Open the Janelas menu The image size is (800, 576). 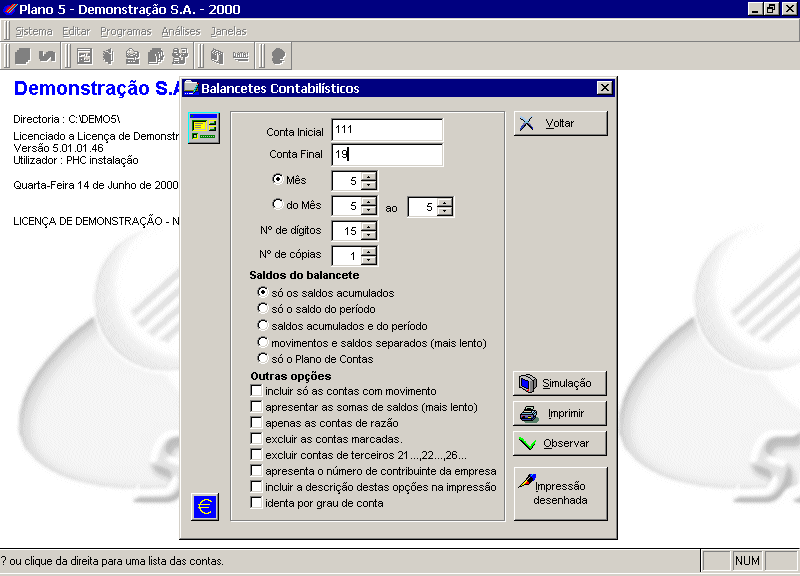tap(229, 31)
